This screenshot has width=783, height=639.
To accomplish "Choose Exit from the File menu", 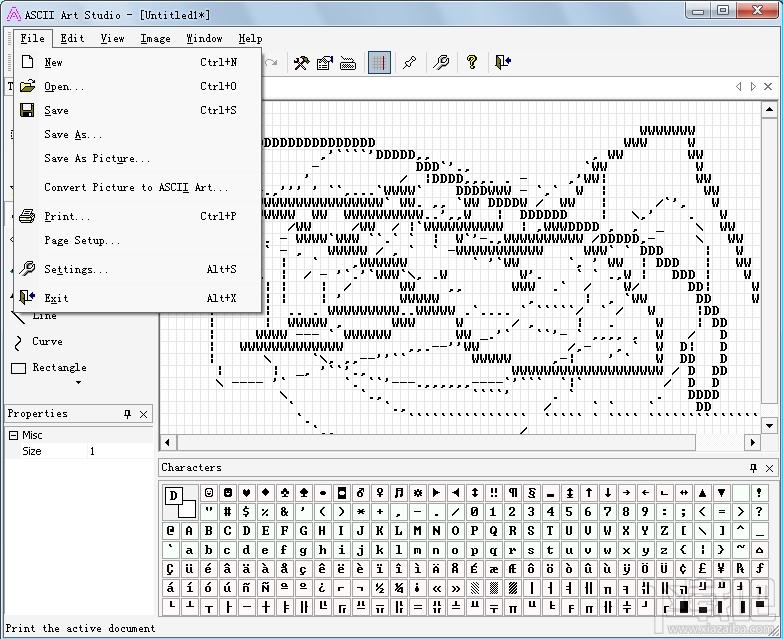I will [137, 298].
